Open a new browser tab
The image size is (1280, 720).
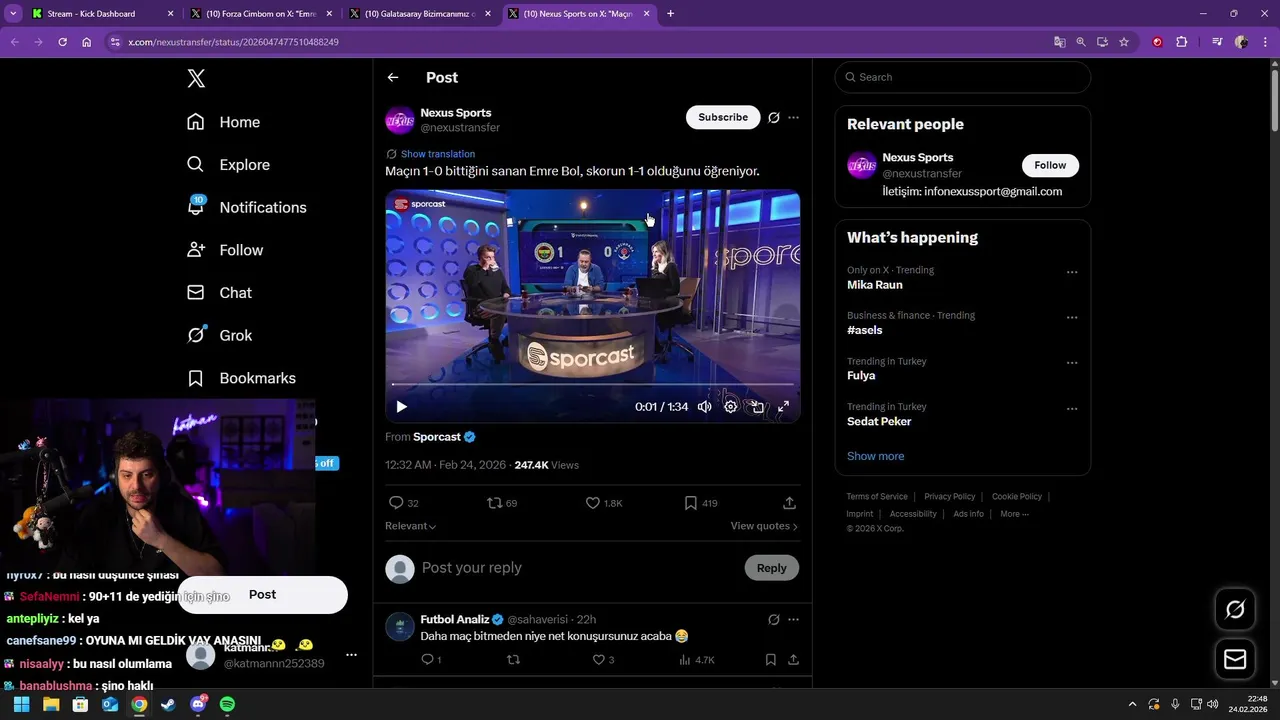(x=670, y=14)
